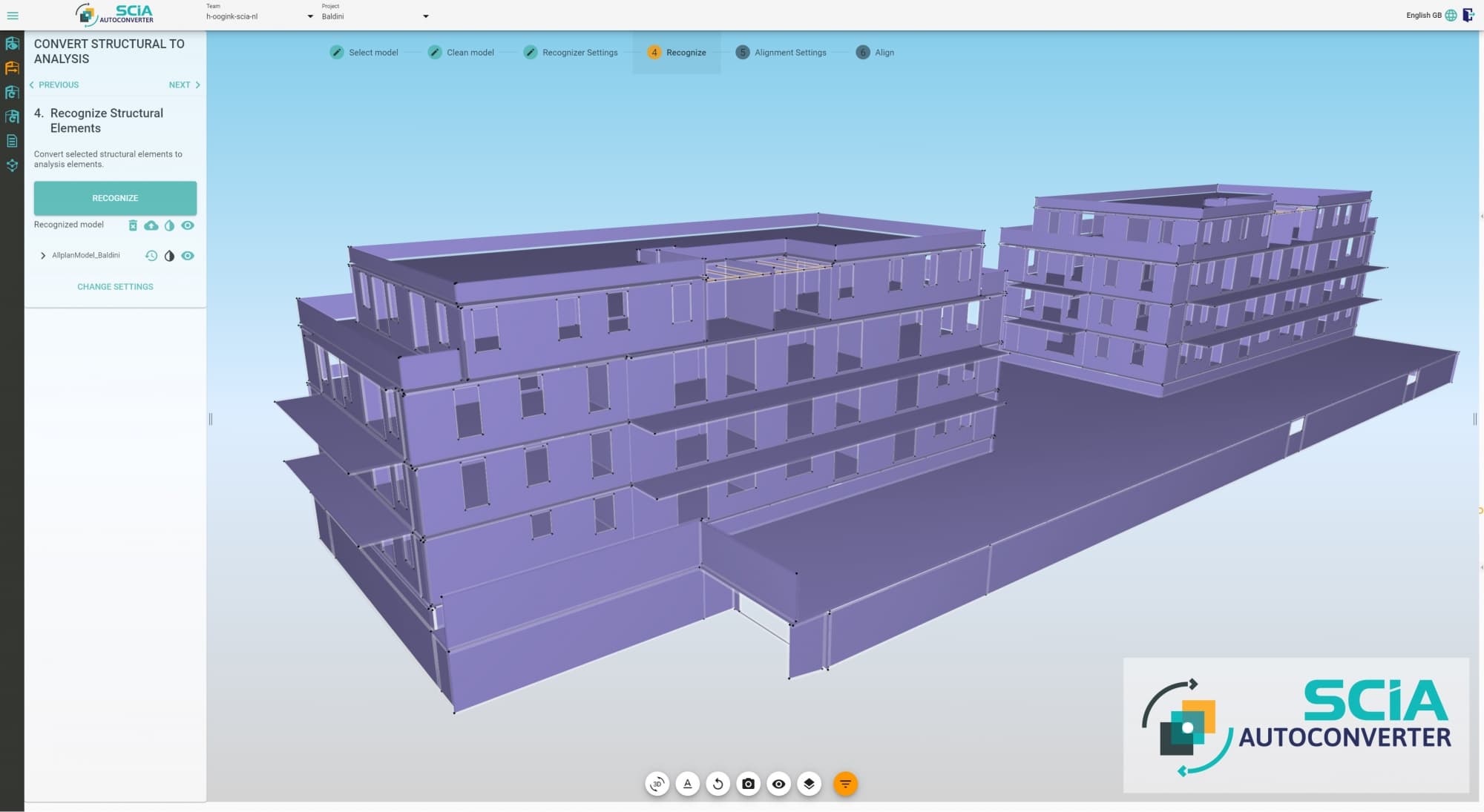The height and width of the screenshot is (812, 1484).
Task: Adjust AllplanModel_Baldini transparency contrast icon
Action: coord(169,256)
